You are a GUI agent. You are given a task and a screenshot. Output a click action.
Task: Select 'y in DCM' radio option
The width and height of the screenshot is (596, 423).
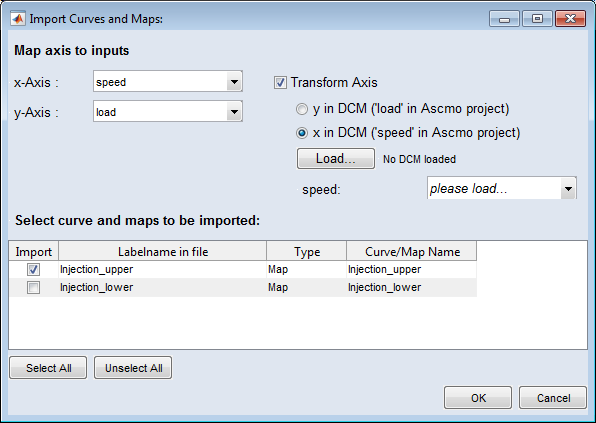point(302,109)
